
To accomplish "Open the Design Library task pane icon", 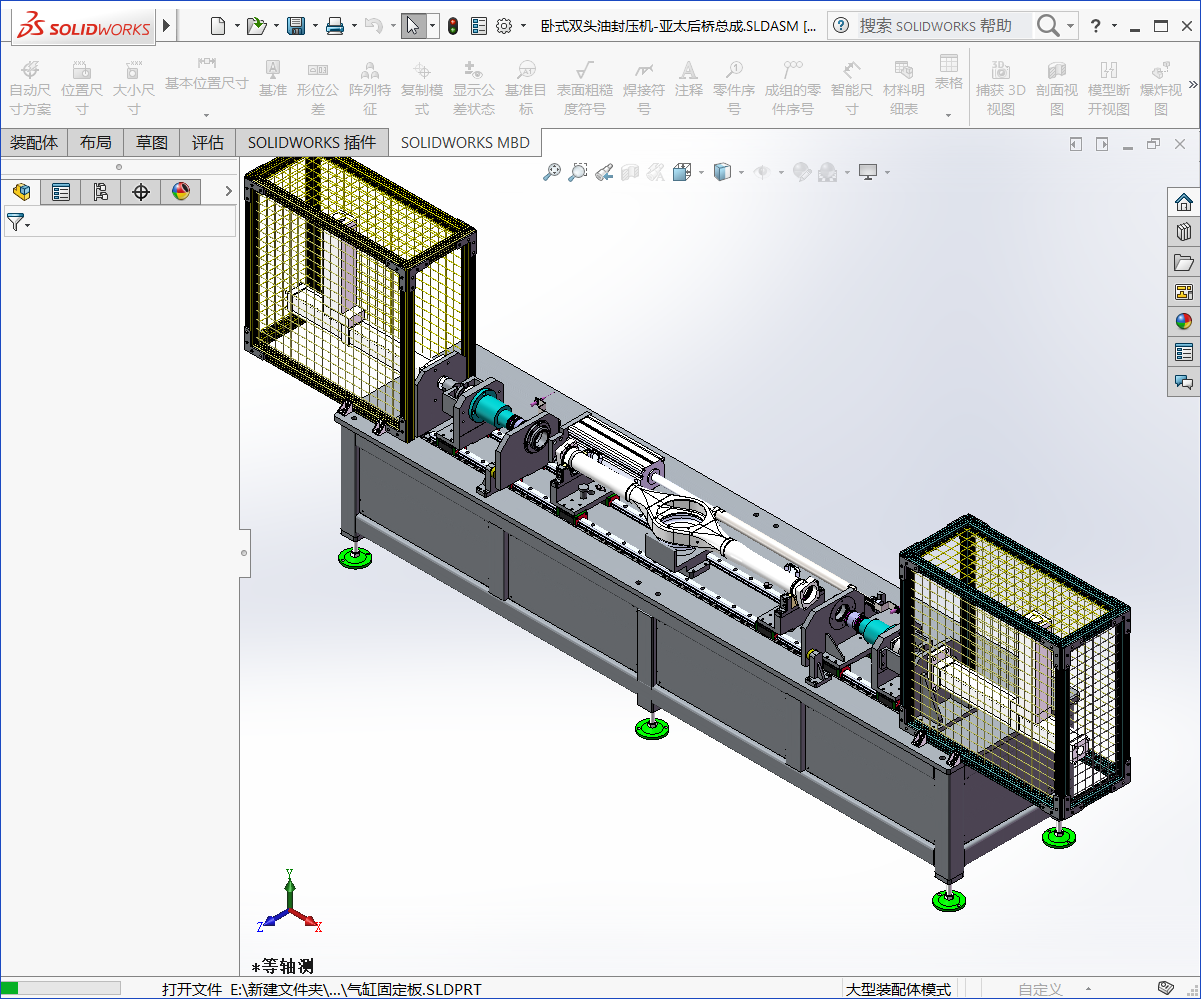I will point(1184,232).
